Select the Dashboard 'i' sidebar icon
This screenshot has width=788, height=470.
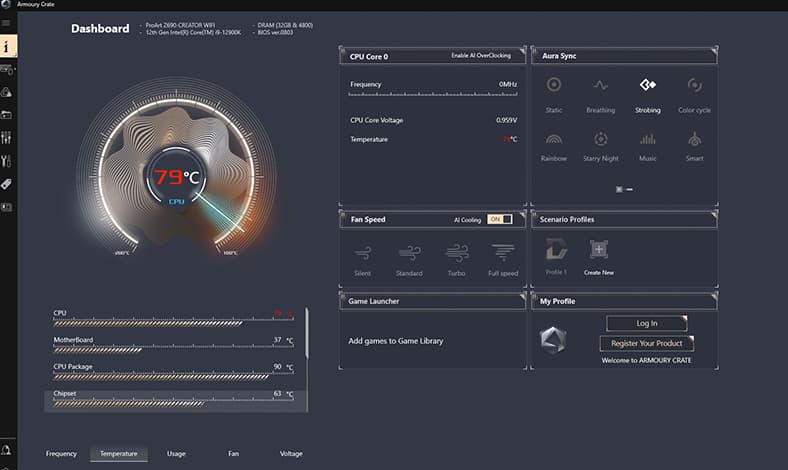pyautogui.click(x=8, y=46)
